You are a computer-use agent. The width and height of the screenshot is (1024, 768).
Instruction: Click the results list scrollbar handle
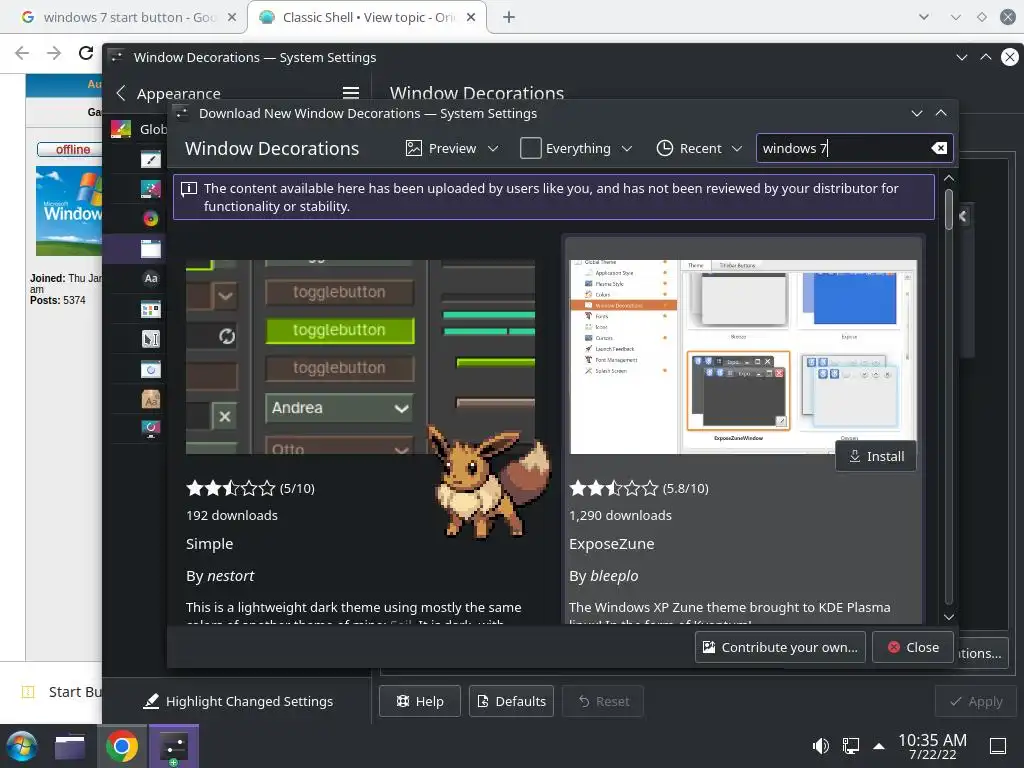(x=949, y=209)
